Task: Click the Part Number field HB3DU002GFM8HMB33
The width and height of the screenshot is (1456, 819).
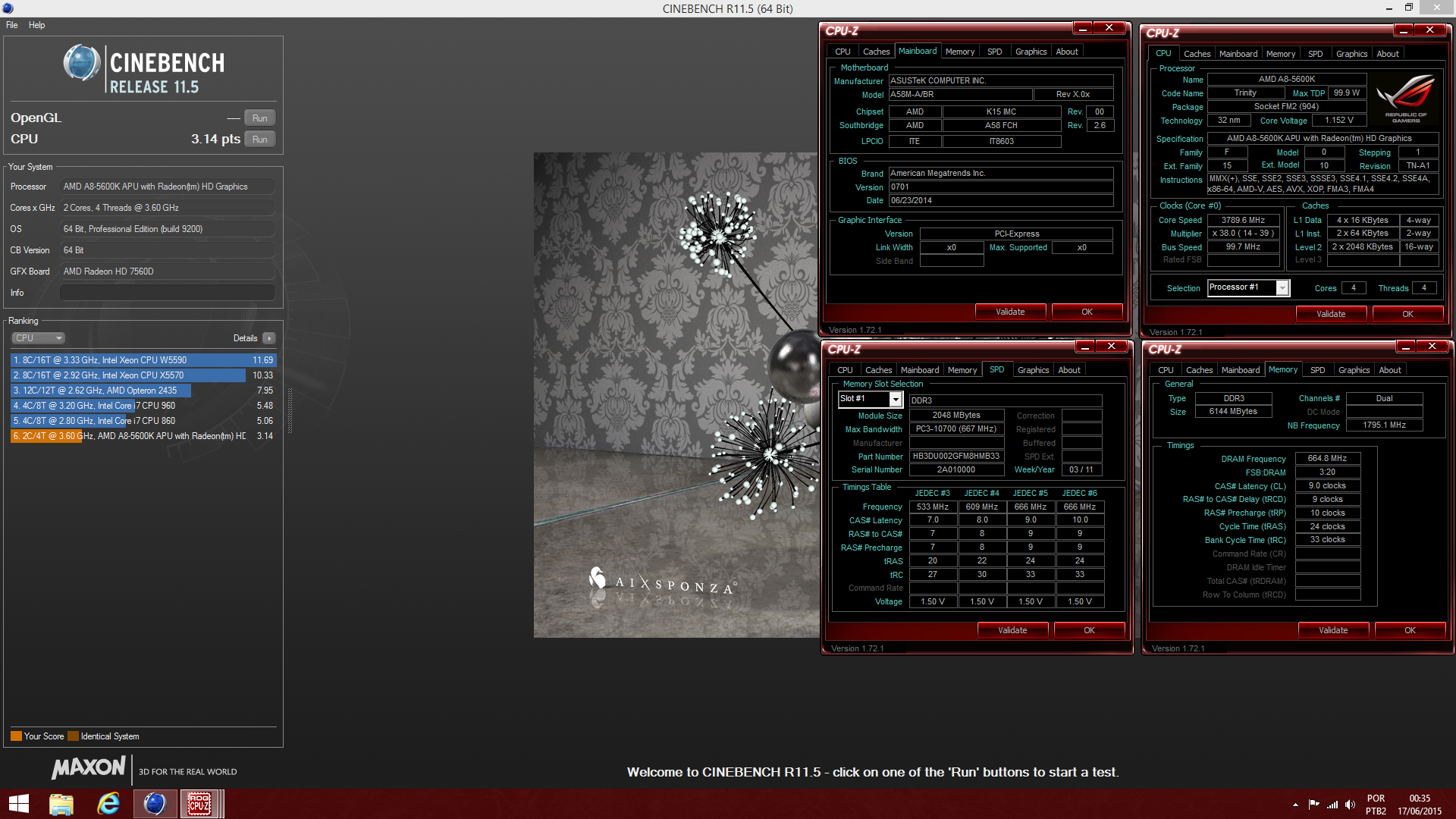Action: tap(956, 457)
